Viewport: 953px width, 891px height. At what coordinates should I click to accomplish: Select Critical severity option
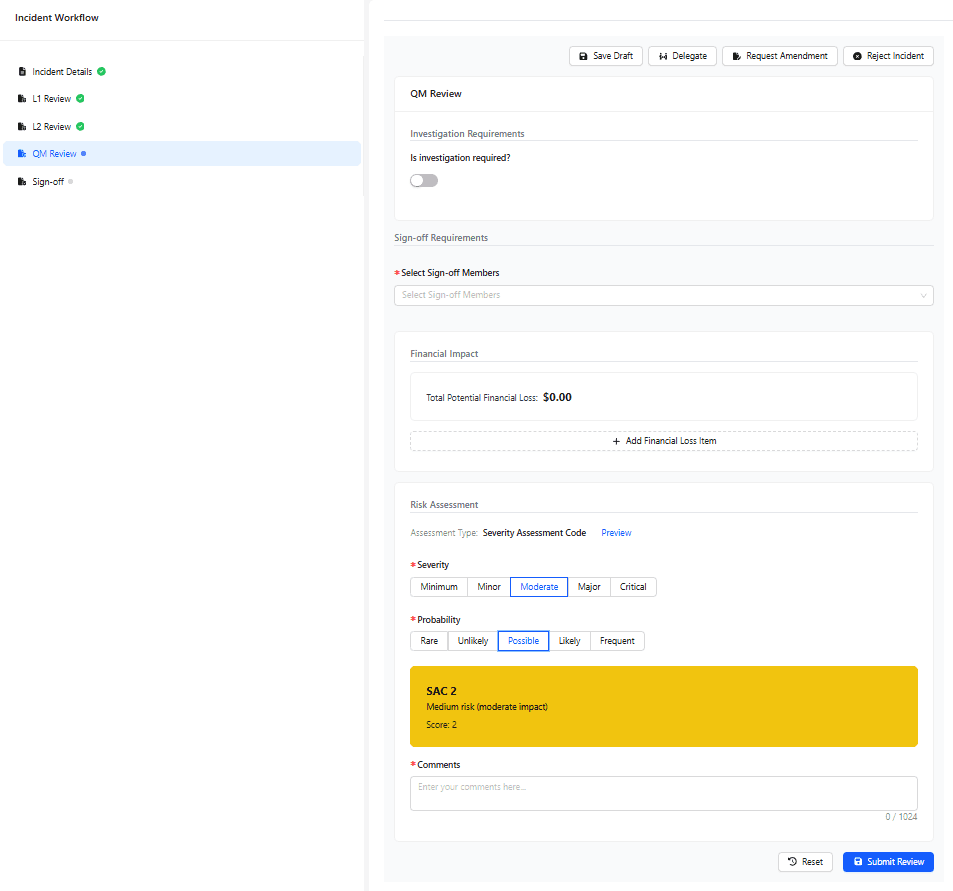633,587
